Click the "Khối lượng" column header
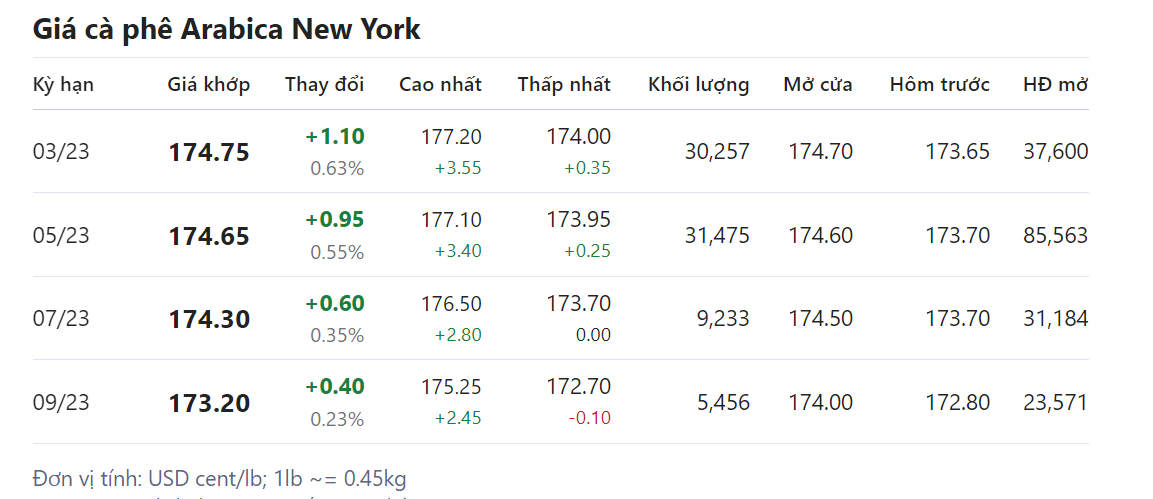The width and height of the screenshot is (1153, 499). [x=698, y=84]
